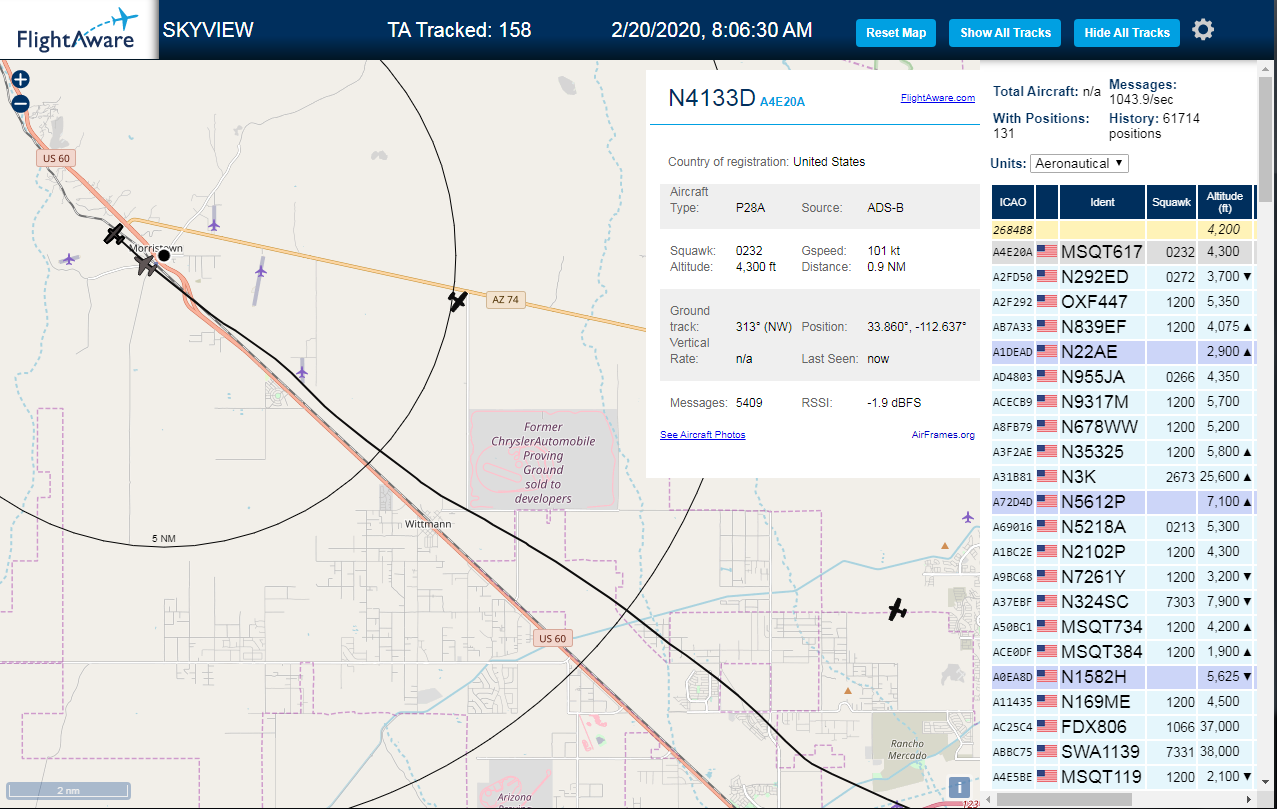This screenshot has height=809, width=1277.
Task: Select MSQT734 aircraft row
Action: coord(1123,627)
